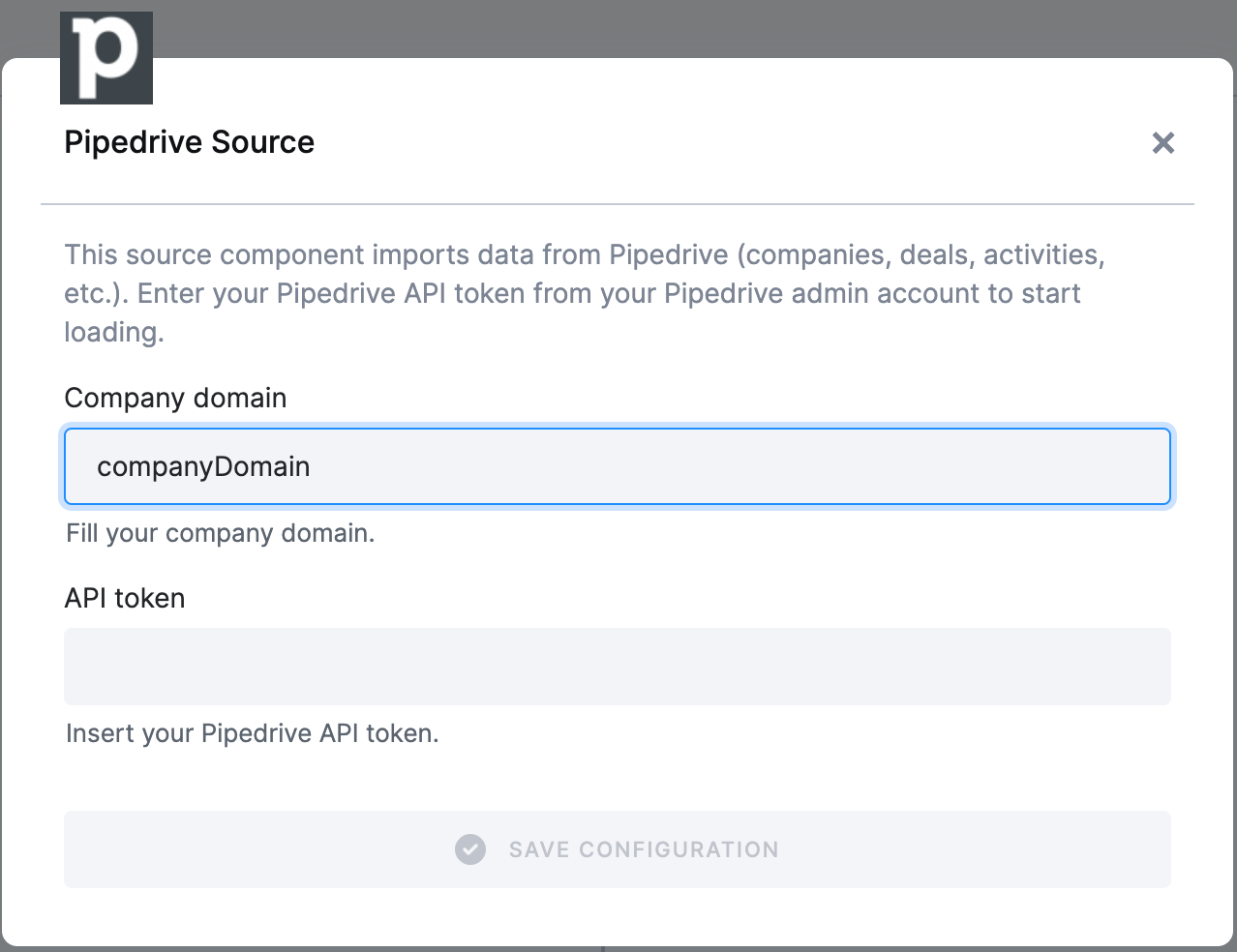
Task: Select the checkmark icon inside Save Configuration
Action: 469,848
